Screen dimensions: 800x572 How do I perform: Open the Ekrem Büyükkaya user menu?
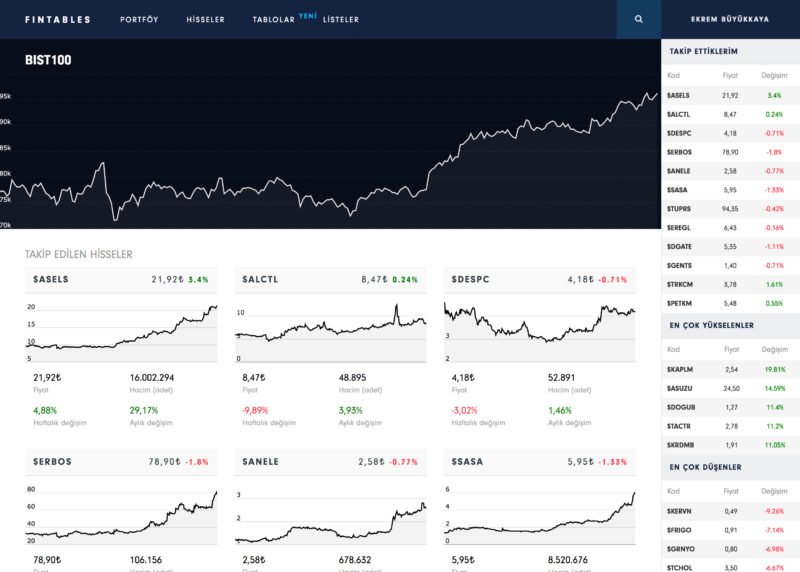pos(730,19)
